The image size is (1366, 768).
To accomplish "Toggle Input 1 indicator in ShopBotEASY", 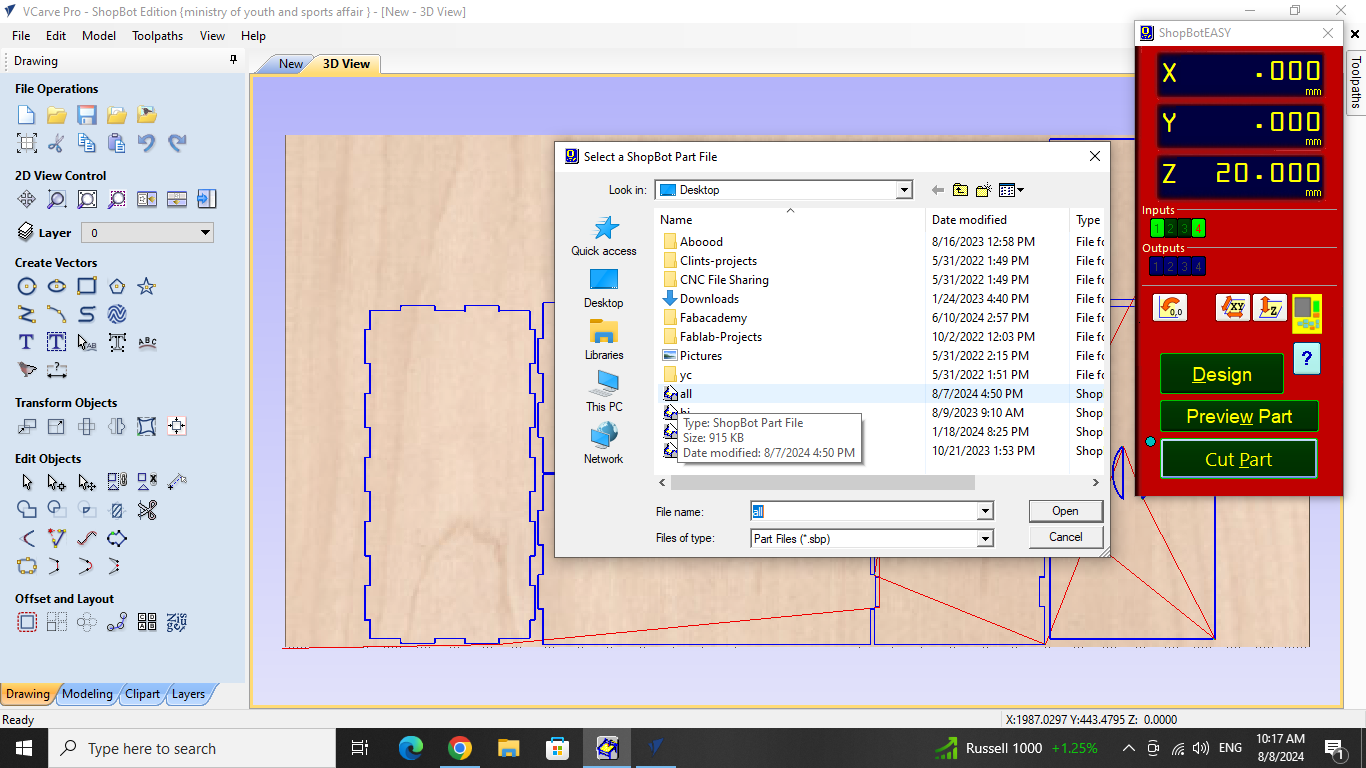I will [x=1157, y=228].
